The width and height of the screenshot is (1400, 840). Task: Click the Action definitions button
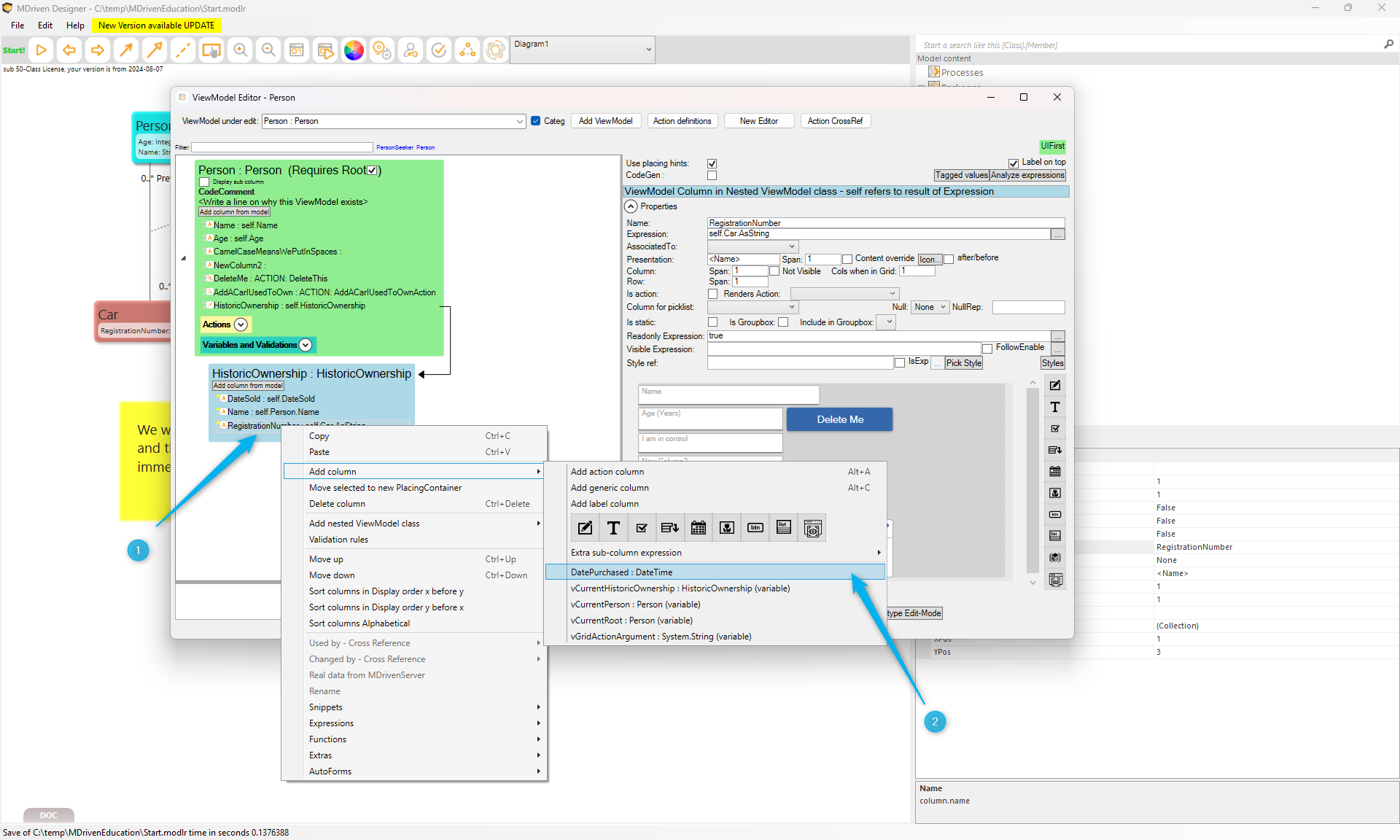[682, 121]
